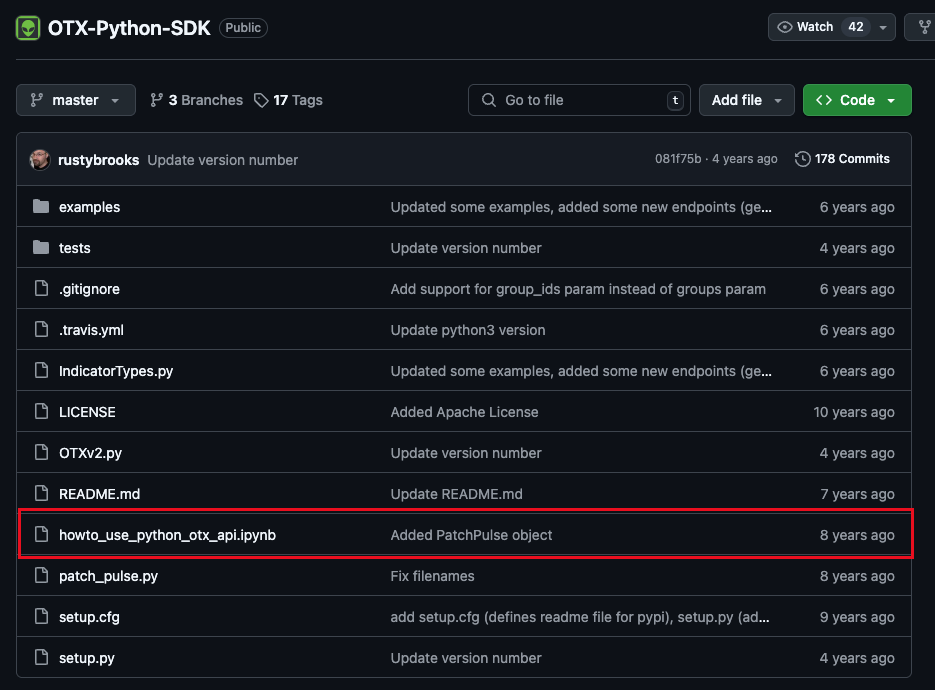
Task: Open the rustybrooks author profile link
Action: tap(98, 160)
